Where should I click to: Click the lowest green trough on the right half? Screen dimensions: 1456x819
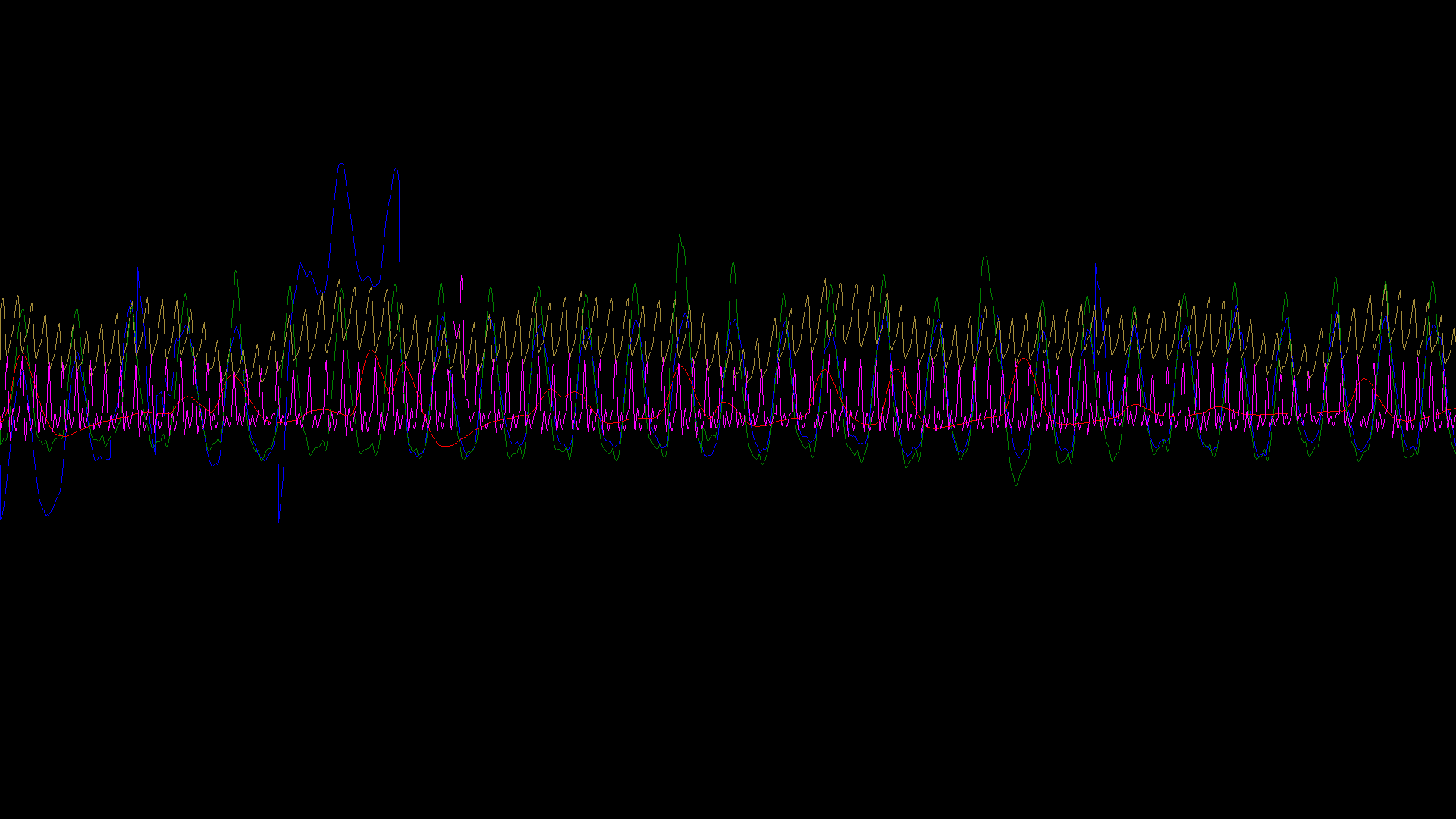pos(1017,484)
